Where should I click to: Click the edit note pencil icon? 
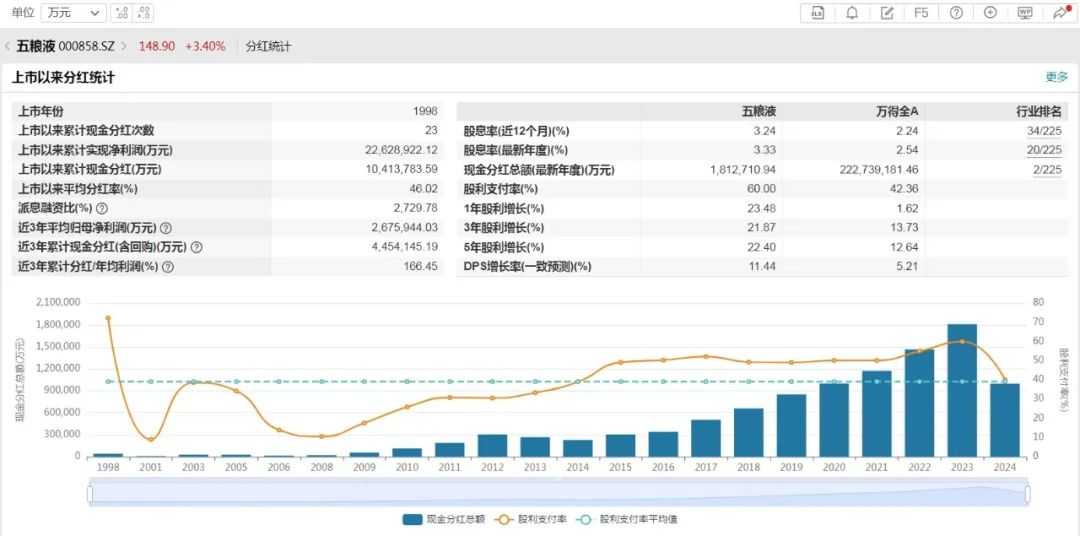tap(886, 13)
